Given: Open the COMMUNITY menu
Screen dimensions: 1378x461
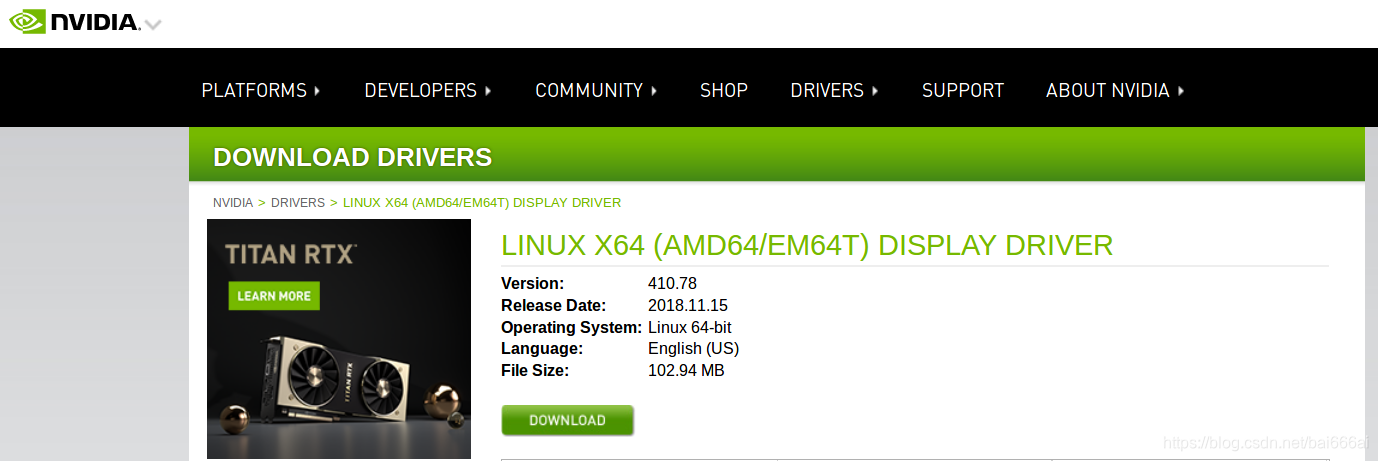Looking at the screenshot, I should tap(589, 90).
